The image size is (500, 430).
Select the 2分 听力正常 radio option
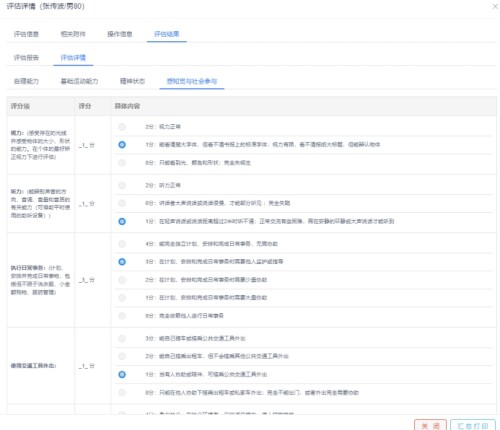pos(122,185)
